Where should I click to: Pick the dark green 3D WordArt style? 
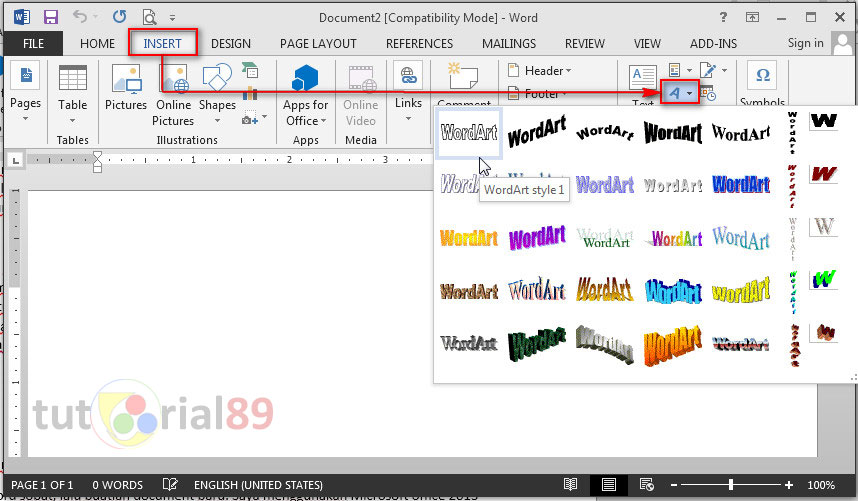click(x=537, y=343)
